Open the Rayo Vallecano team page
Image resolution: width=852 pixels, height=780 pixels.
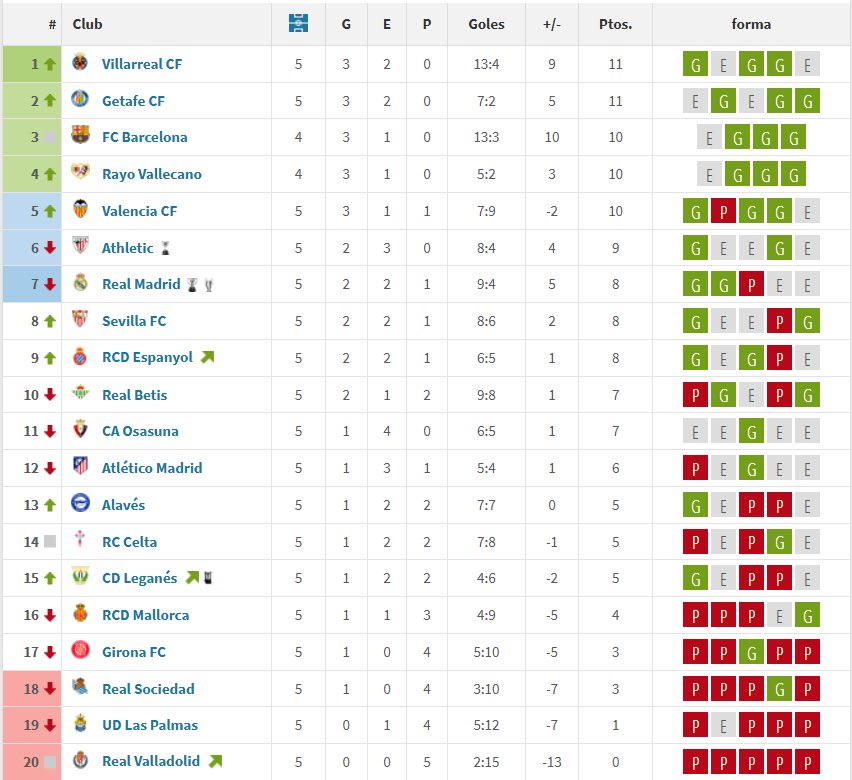(x=151, y=174)
